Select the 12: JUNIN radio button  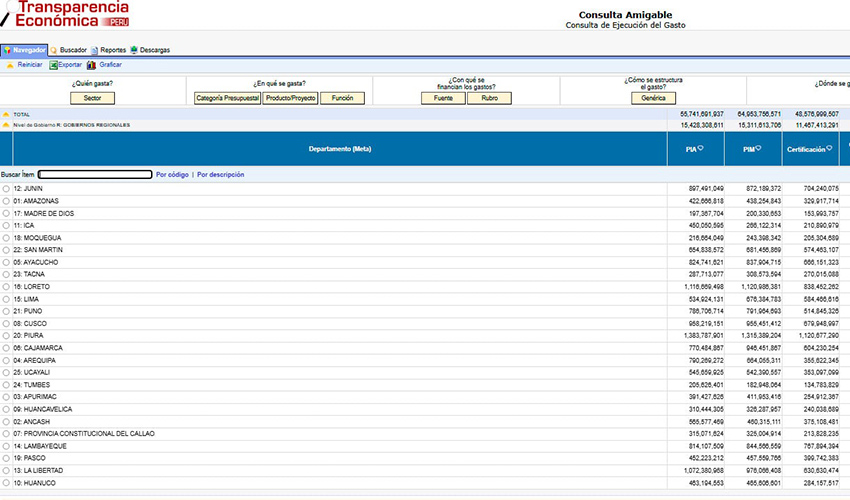click(x=6, y=189)
